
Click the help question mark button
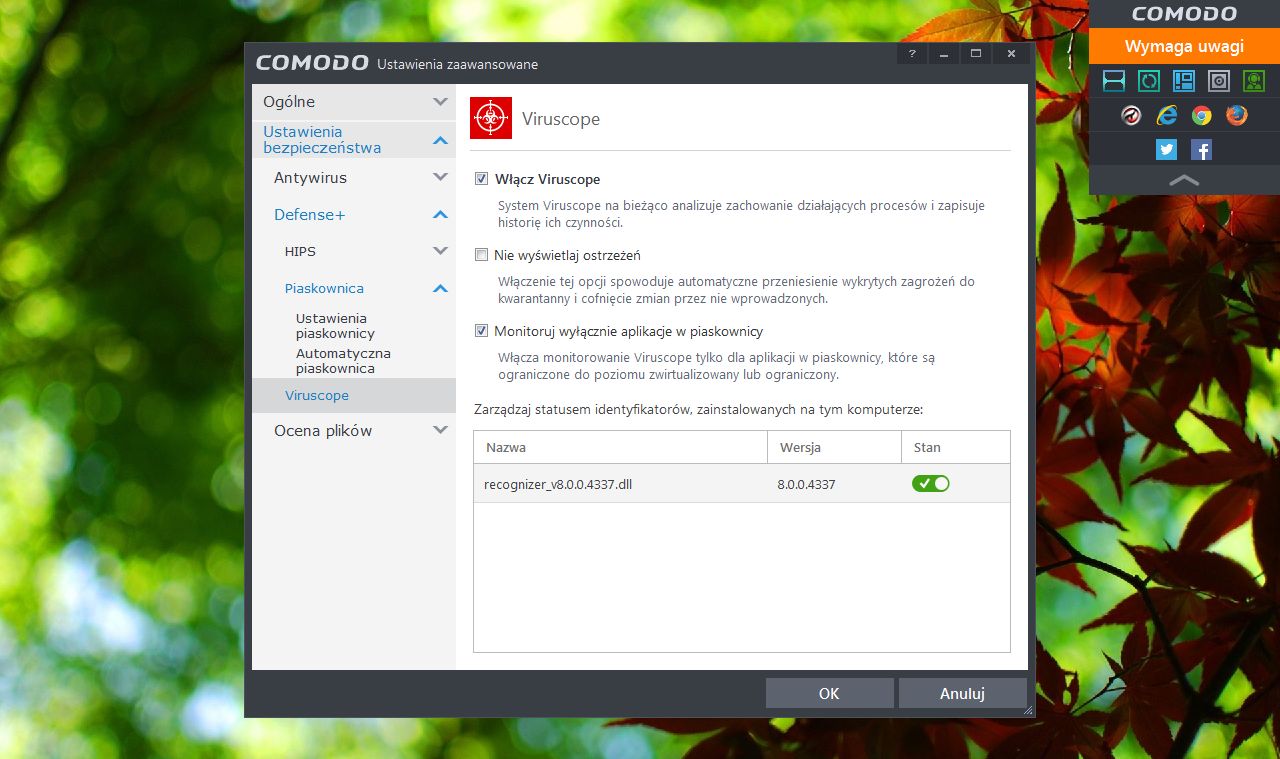tap(912, 54)
